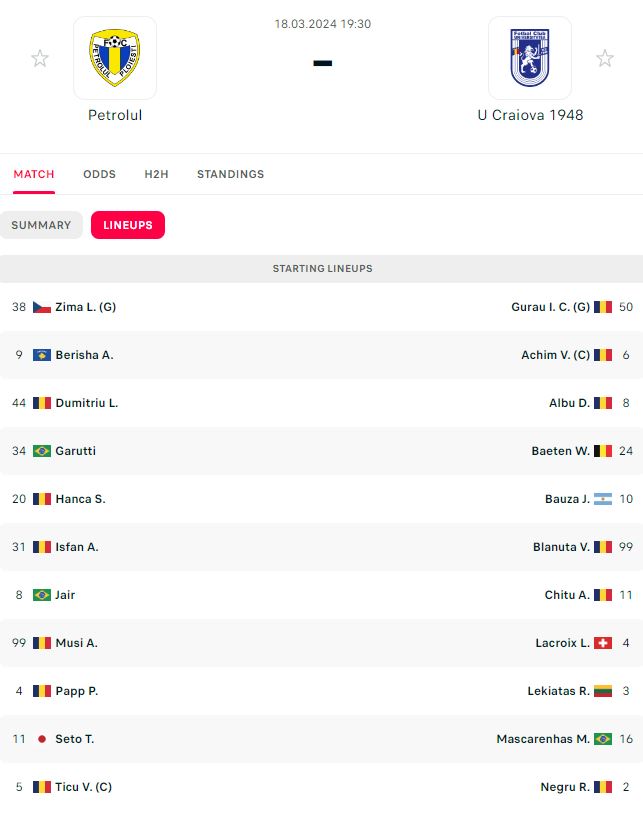Open the H2H tab
Screen dimensions: 643x831
coord(156,174)
